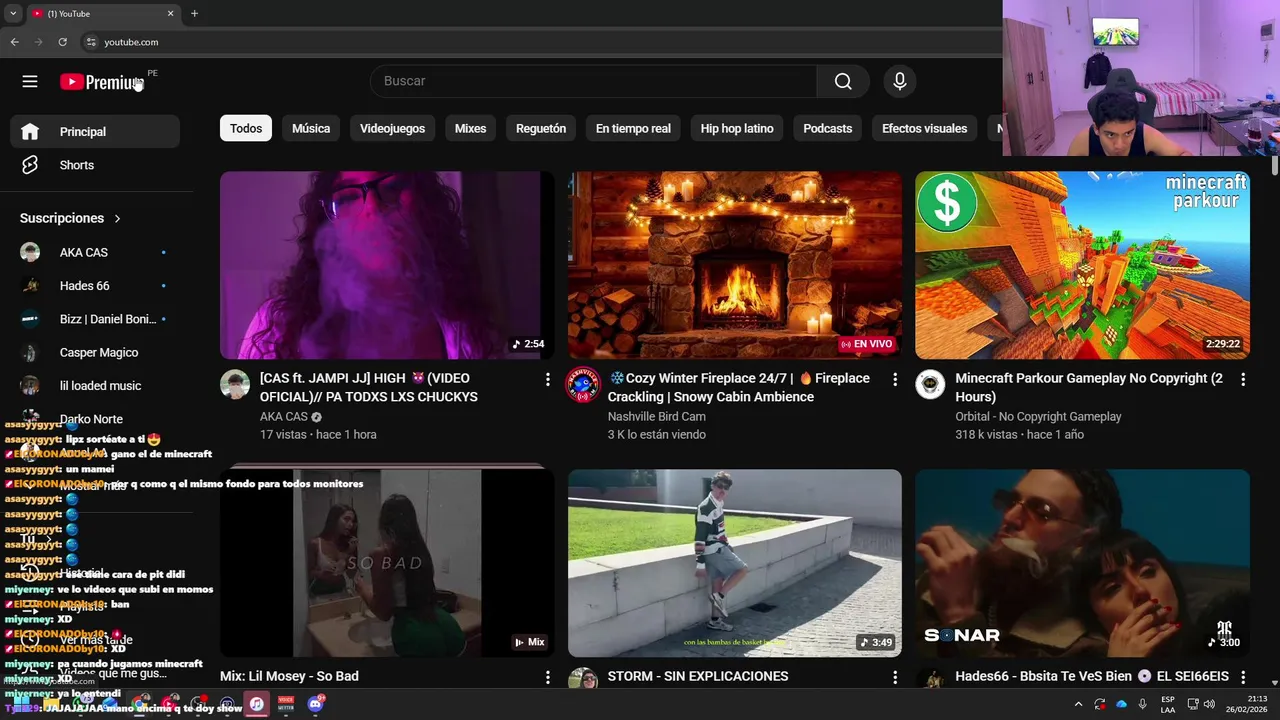Screen dimensions: 1280x720
Task: Open options menu for CAS HIGH video
Action: (x=547, y=380)
